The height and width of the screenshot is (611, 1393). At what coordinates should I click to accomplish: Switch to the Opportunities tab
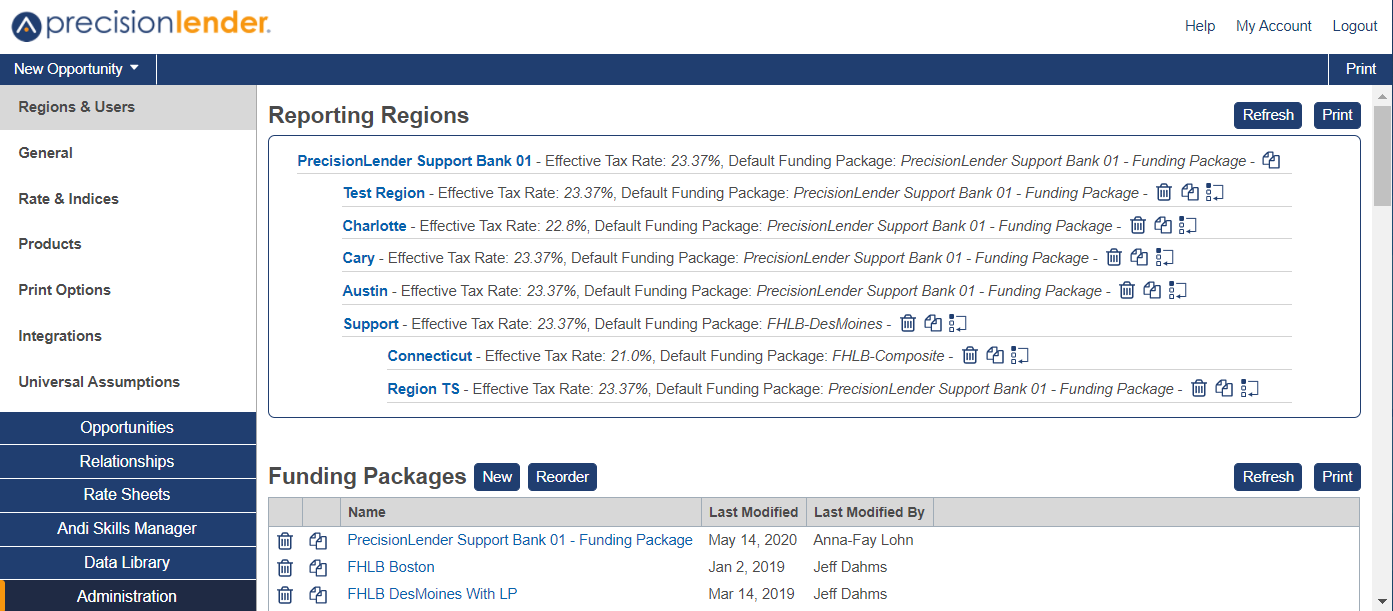click(x=128, y=428)
